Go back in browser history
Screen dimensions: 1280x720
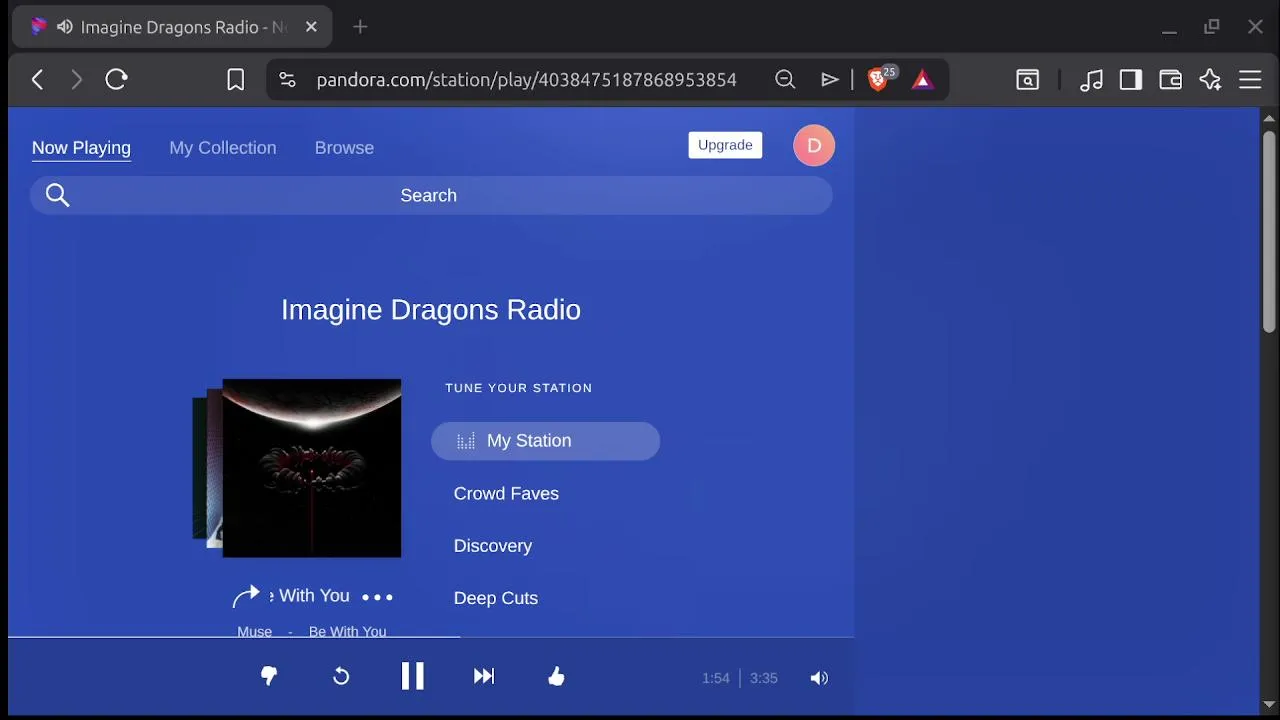(x=38, y=80)
